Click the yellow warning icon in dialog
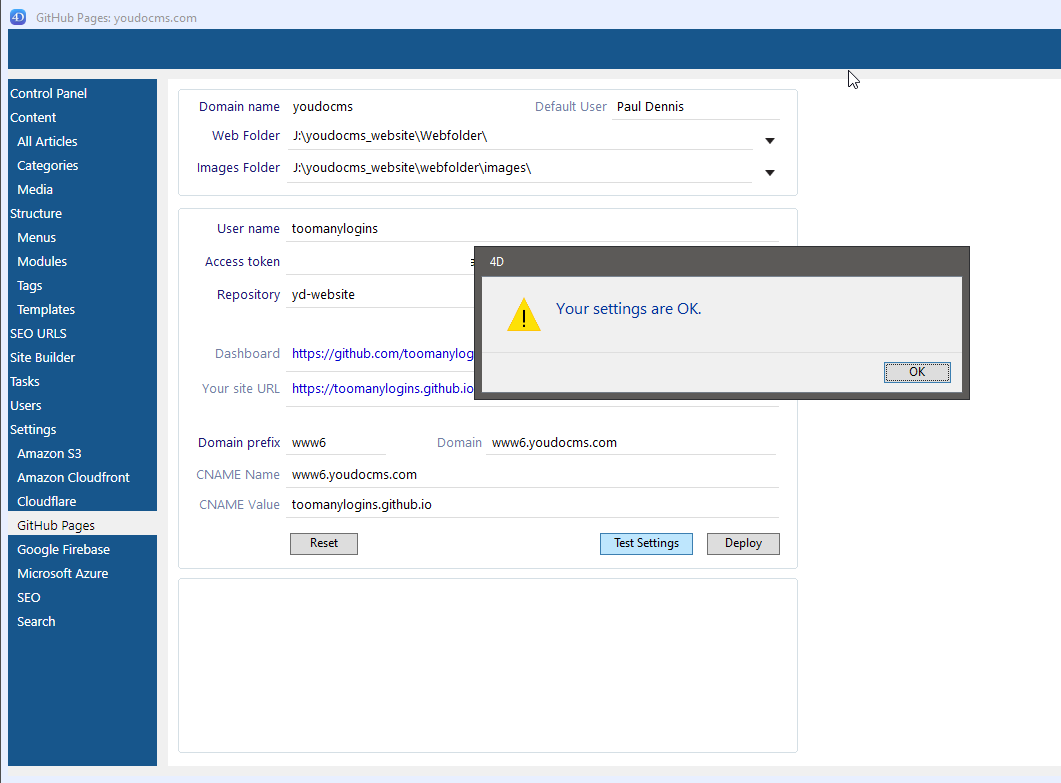The height and width of the screenshot is (783, 1061). point(523,315)
